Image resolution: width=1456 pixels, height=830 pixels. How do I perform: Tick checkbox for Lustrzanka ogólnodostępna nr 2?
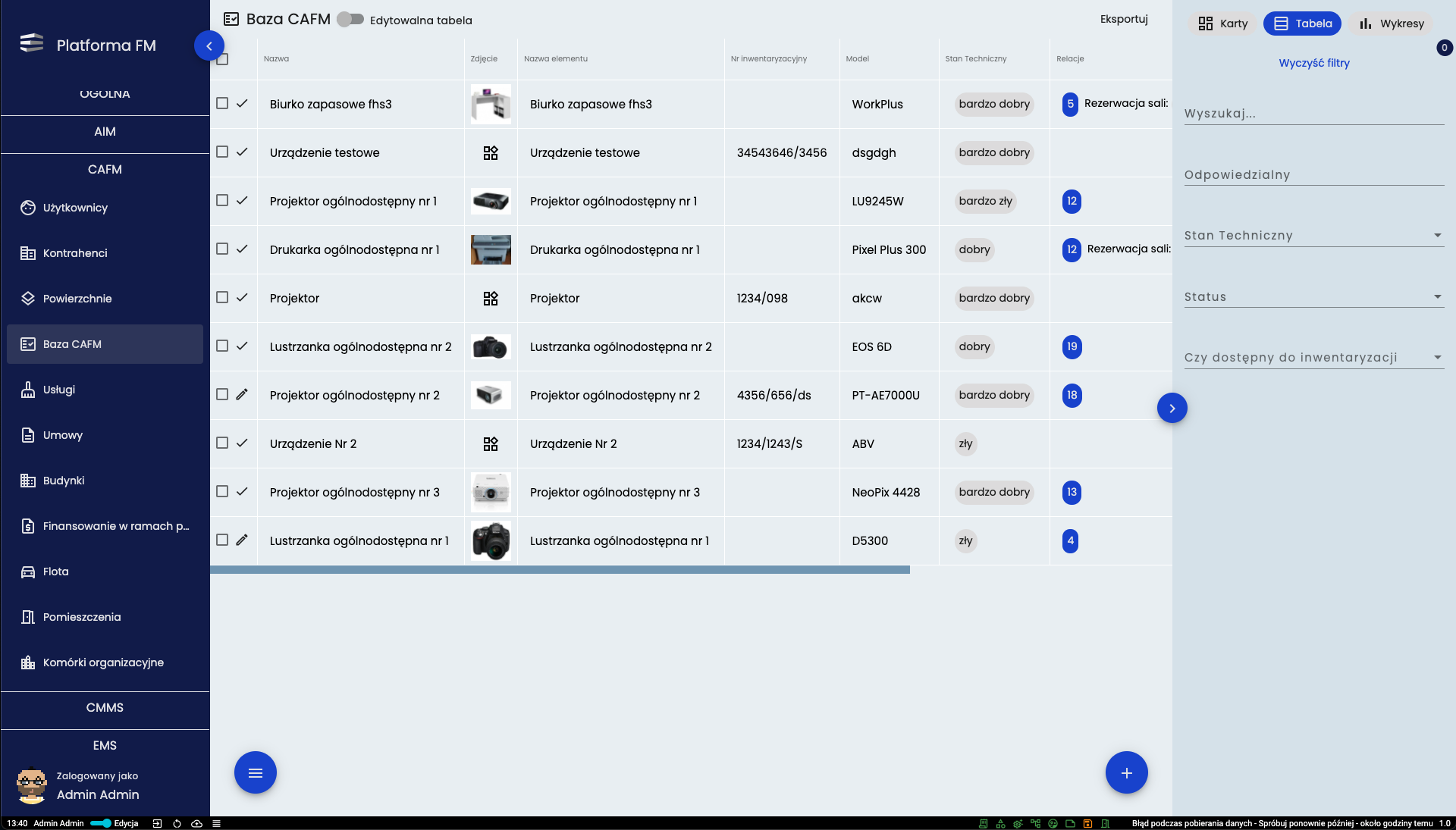[222, 346]
